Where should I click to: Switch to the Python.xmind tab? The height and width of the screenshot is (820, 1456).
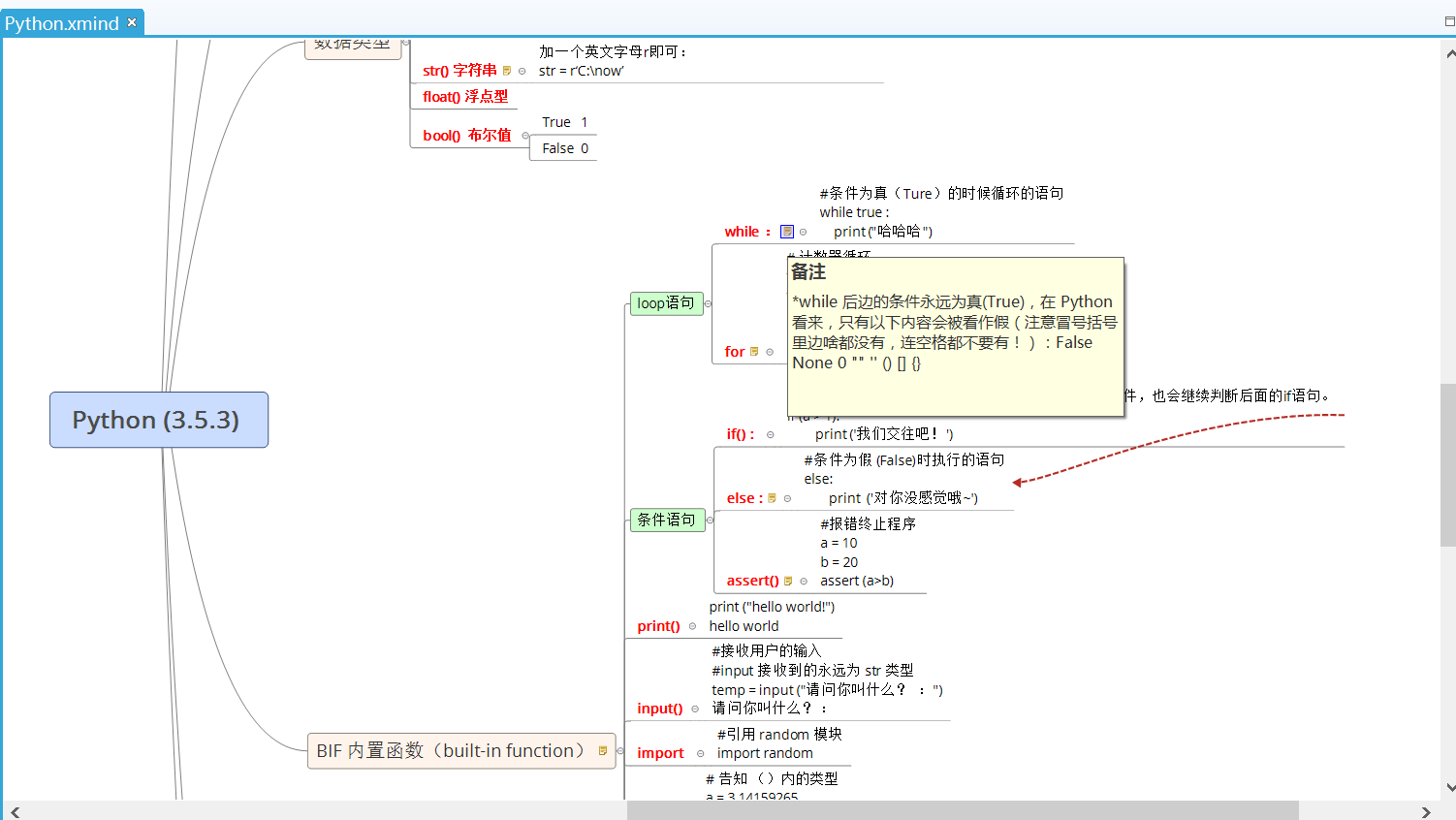pos(62,23)
